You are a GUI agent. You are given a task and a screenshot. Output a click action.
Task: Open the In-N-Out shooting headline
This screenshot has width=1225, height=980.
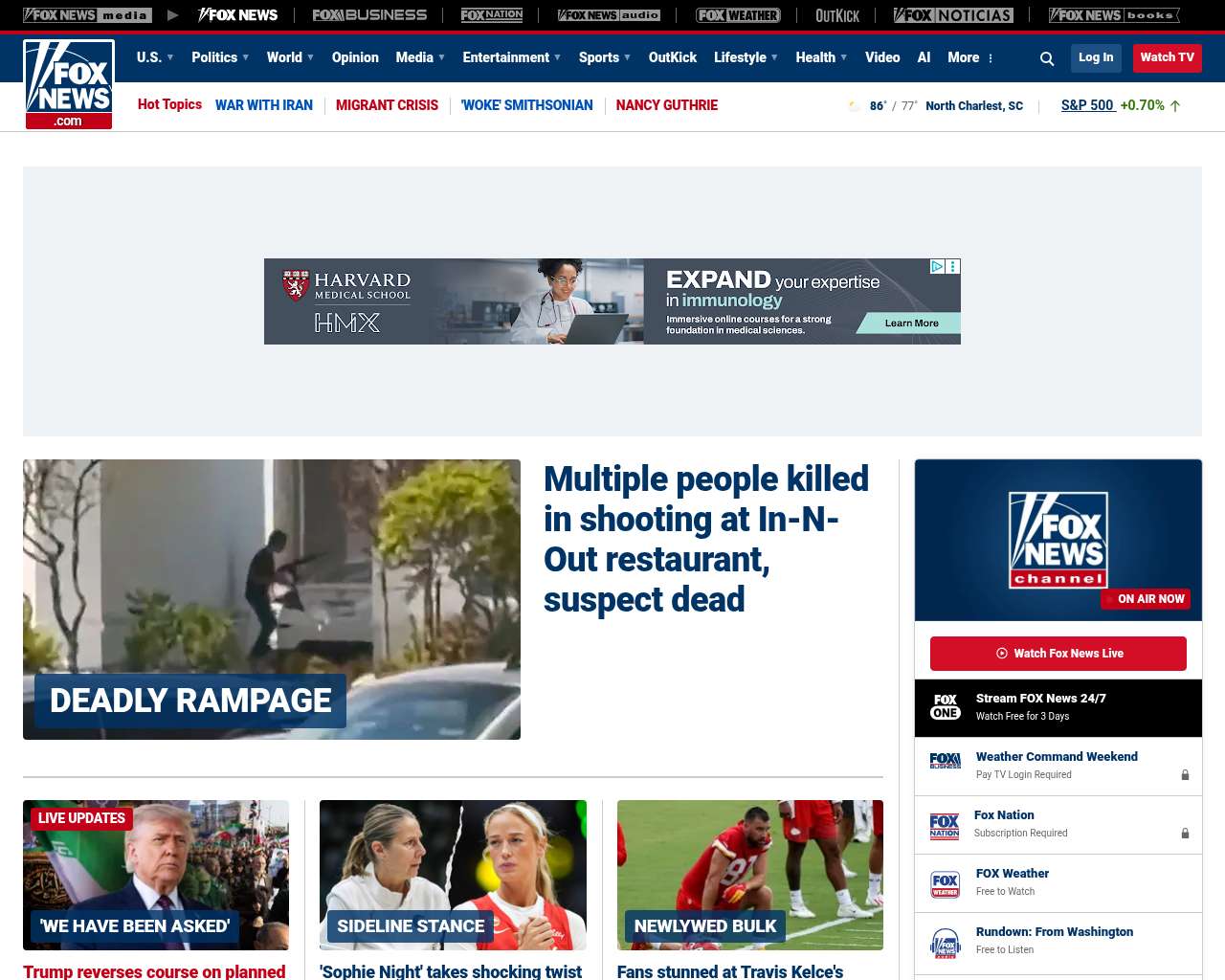pos(706,539)
